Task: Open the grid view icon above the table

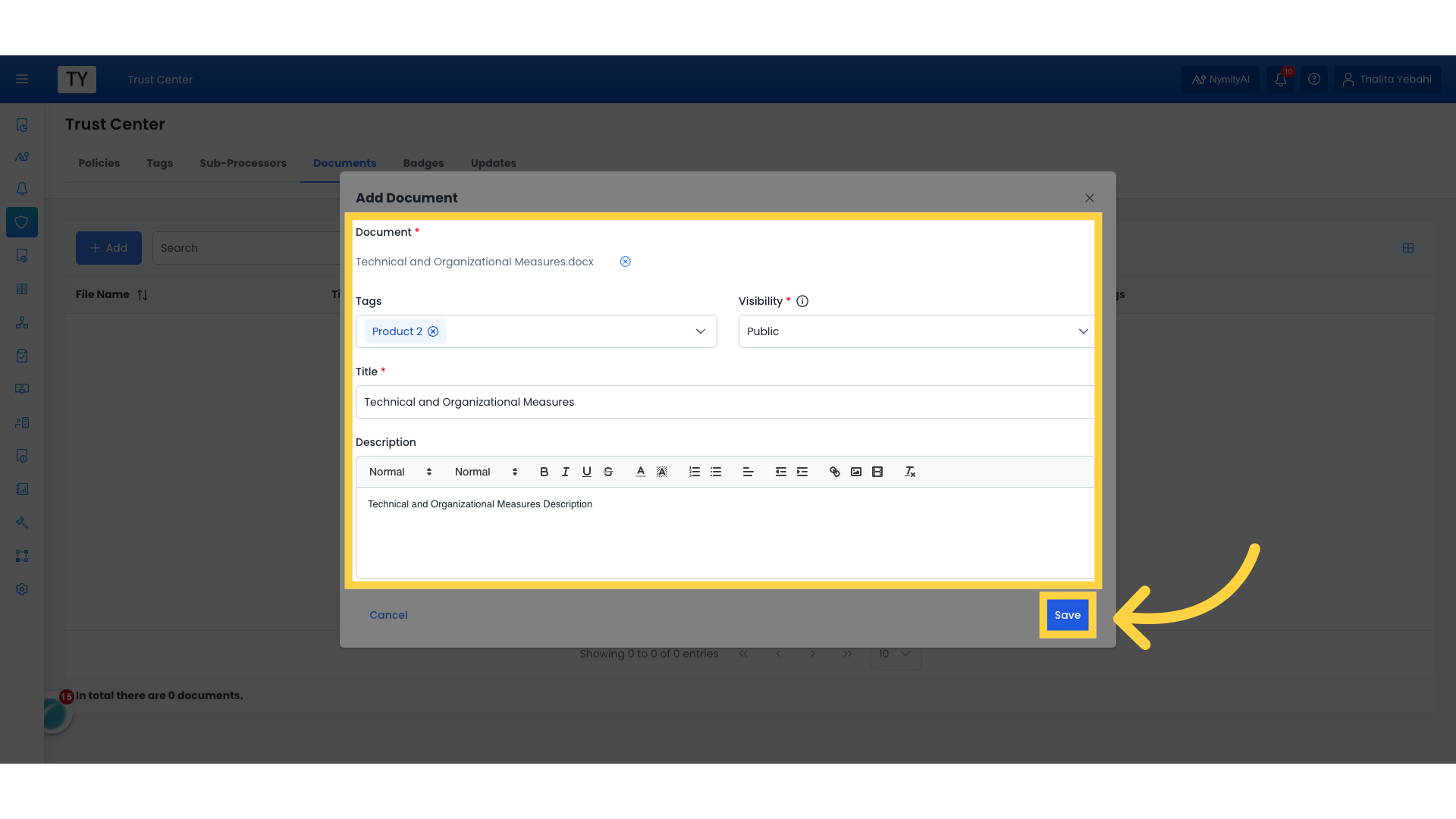Action: (1408, 248)
